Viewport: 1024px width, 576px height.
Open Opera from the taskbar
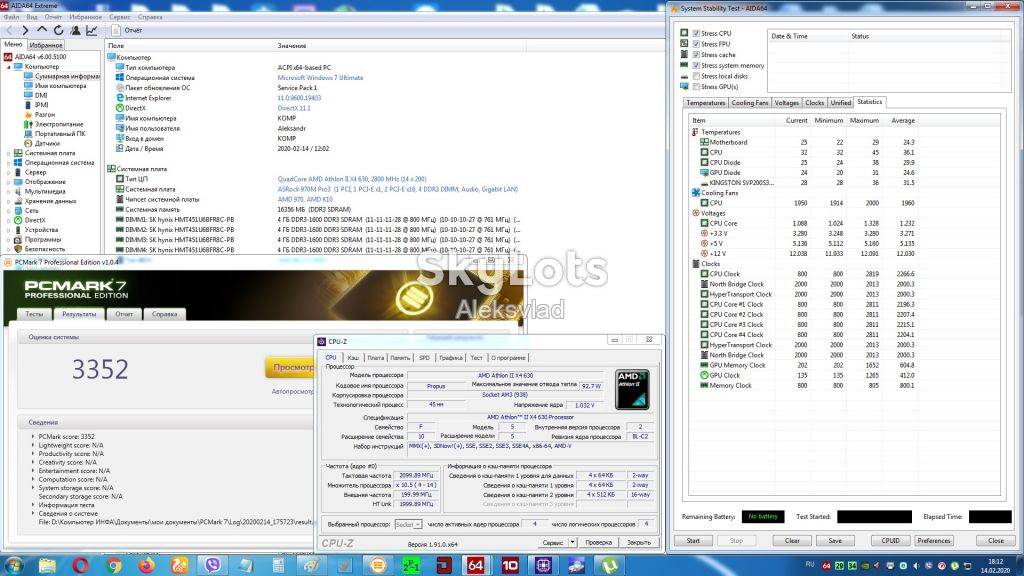click(80, 565)
